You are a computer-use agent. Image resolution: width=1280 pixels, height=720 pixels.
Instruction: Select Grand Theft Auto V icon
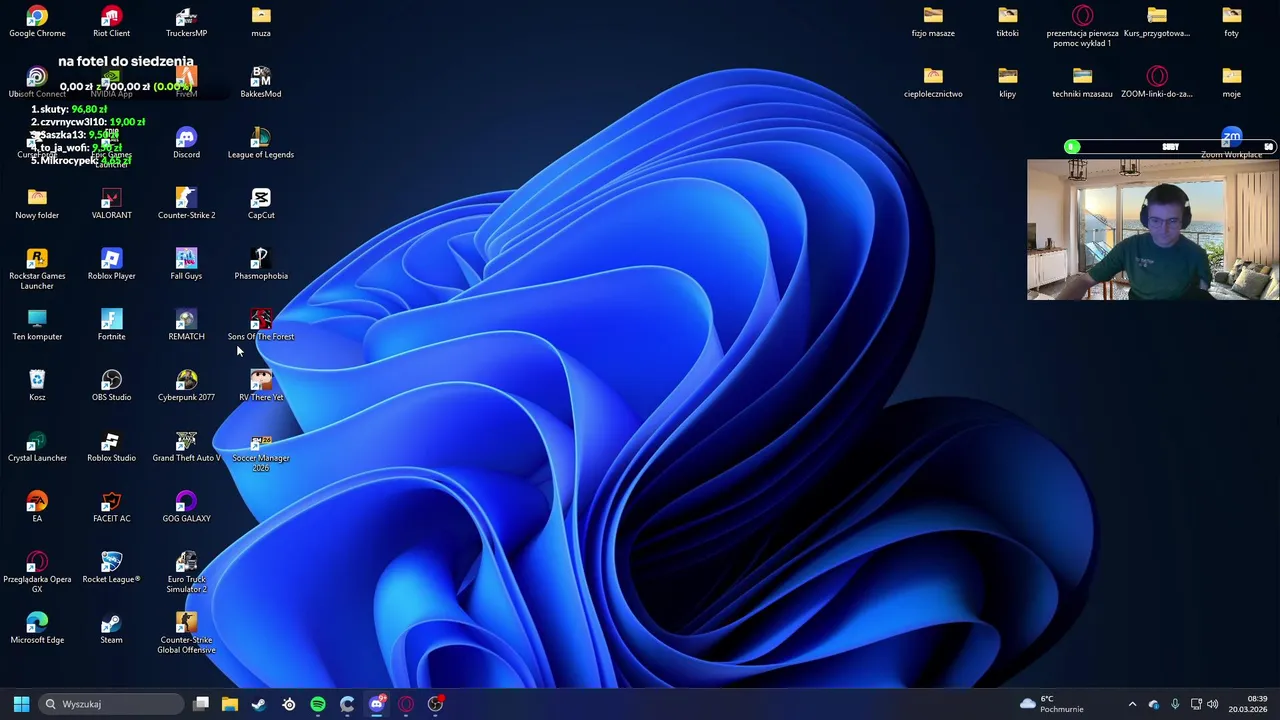point(186,447)
